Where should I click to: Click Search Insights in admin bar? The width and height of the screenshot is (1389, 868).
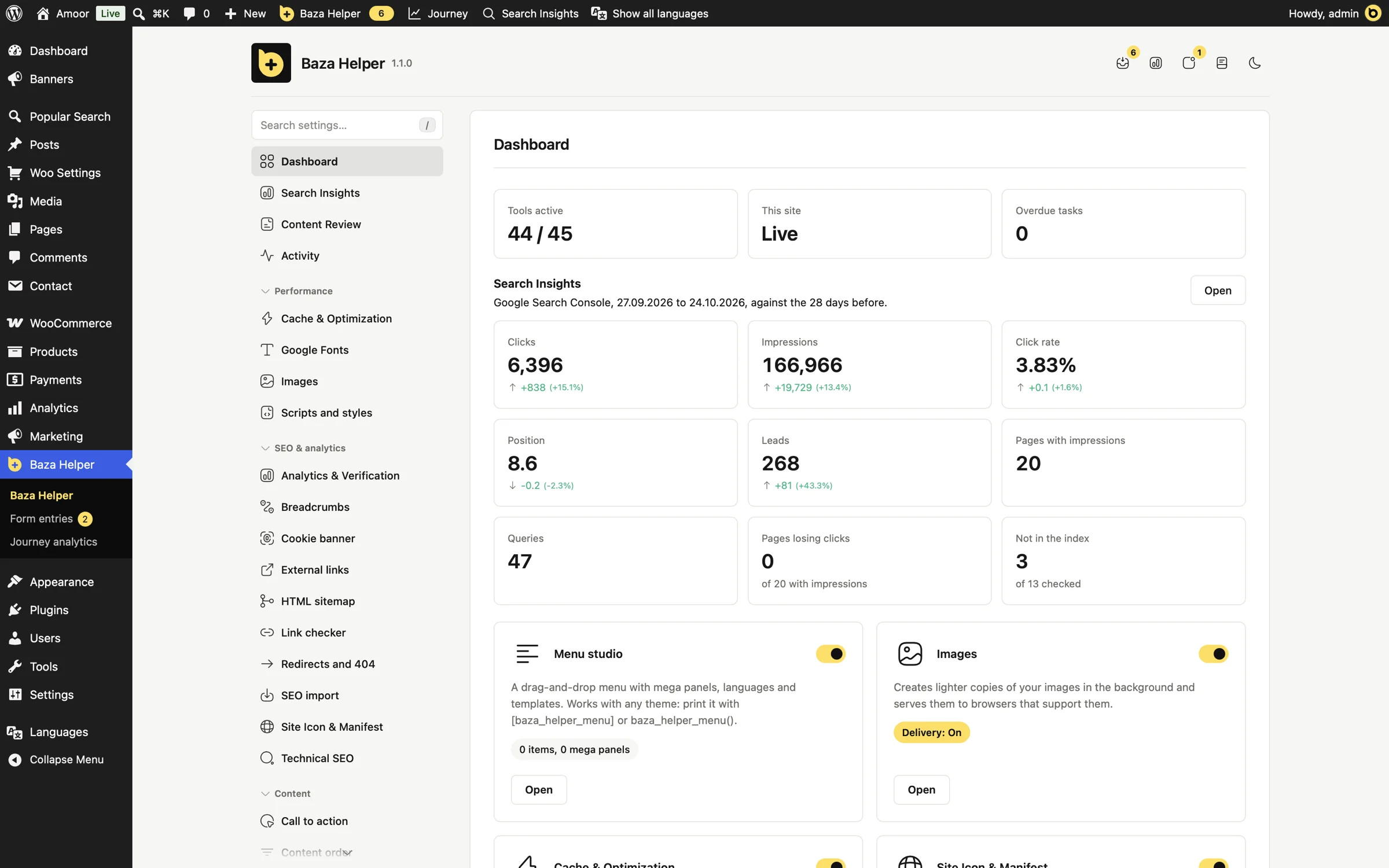[x=530, y=13]
